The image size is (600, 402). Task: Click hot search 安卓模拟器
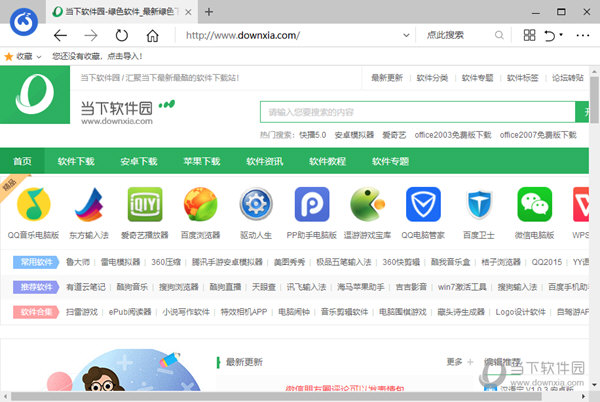(354, 135)
